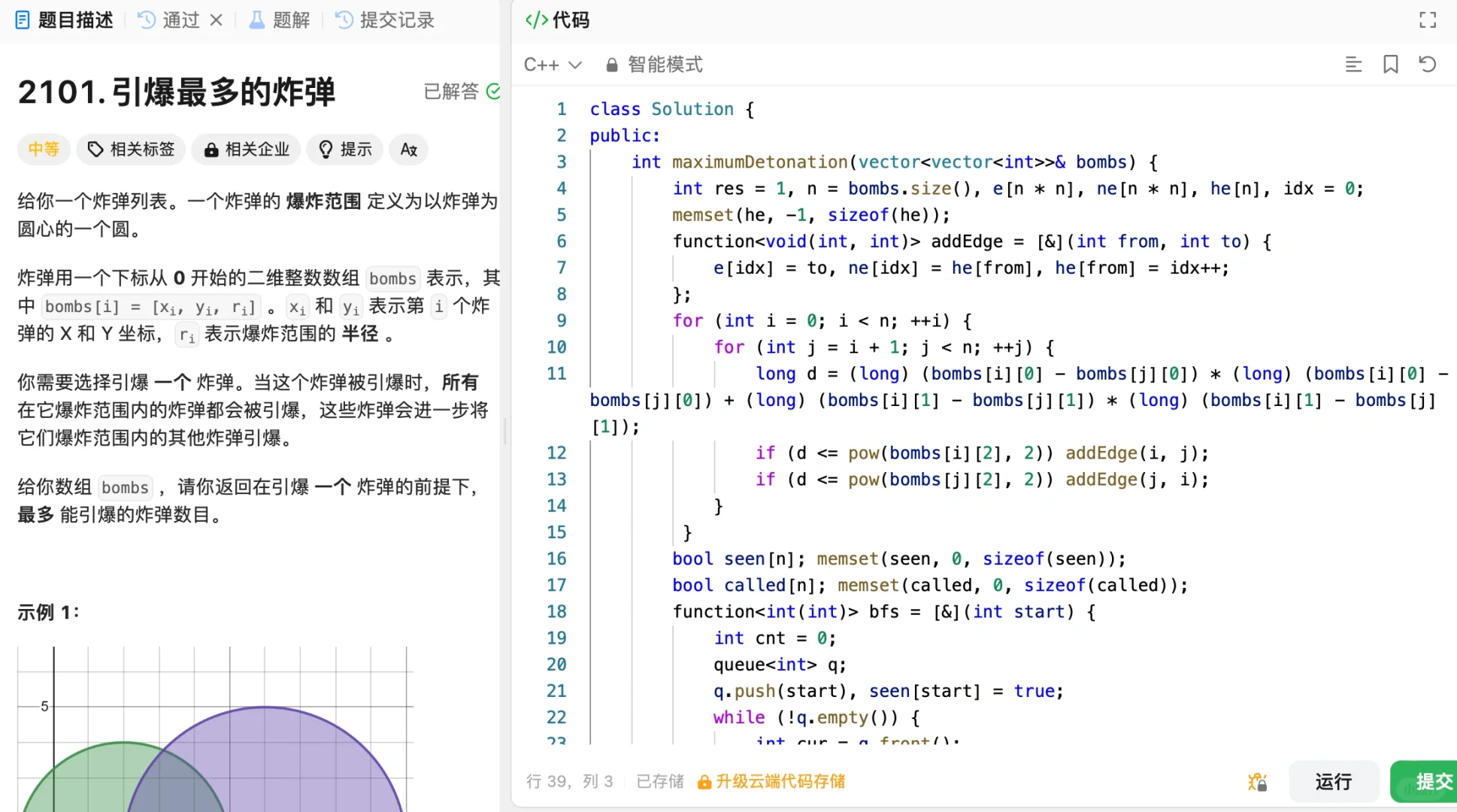Click the font size Ax icon
Image resolution: width=1457 pixels, height=812 pixels.
click(408, 150)
